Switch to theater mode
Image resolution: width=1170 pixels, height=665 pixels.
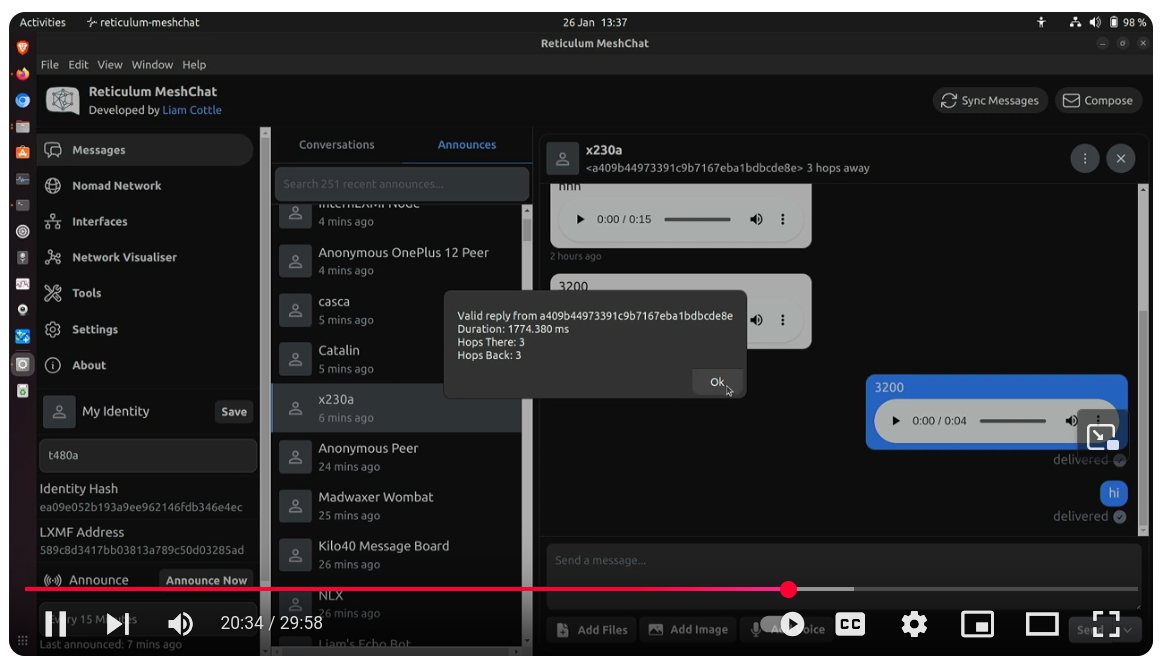[x=1042, y=624]
